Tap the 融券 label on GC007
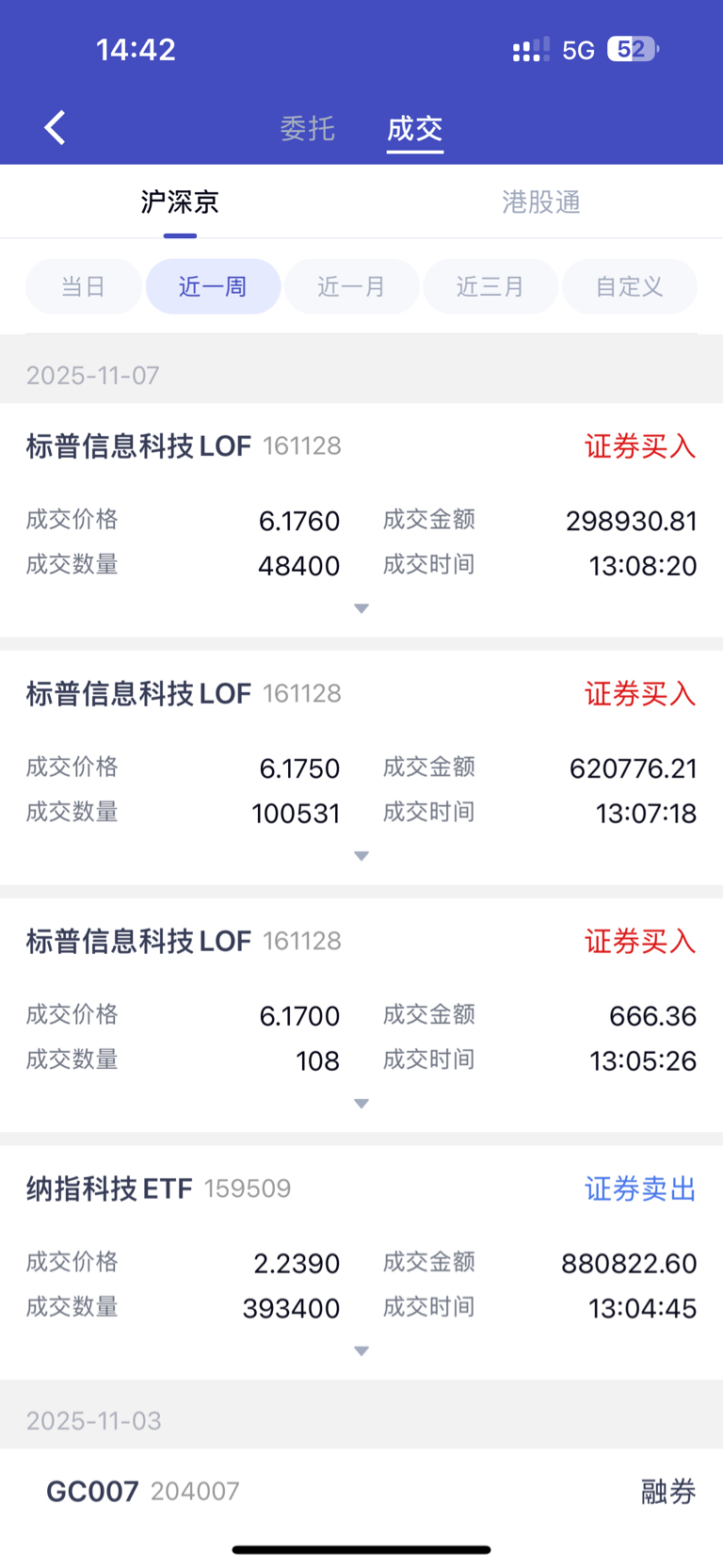This screenshot has width=723, height=1568. (668, 1492)
